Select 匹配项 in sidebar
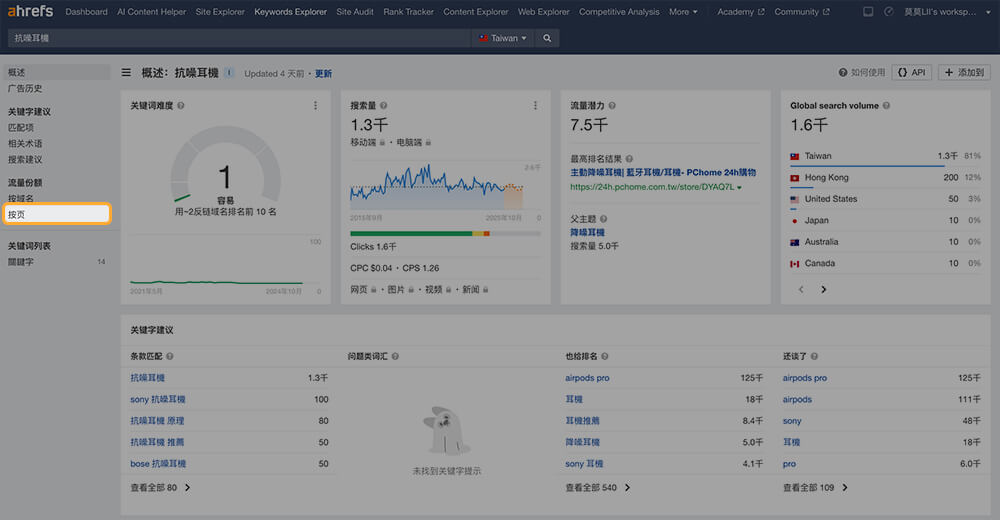This screenshot has width=1000, height=520. (20, 128)
